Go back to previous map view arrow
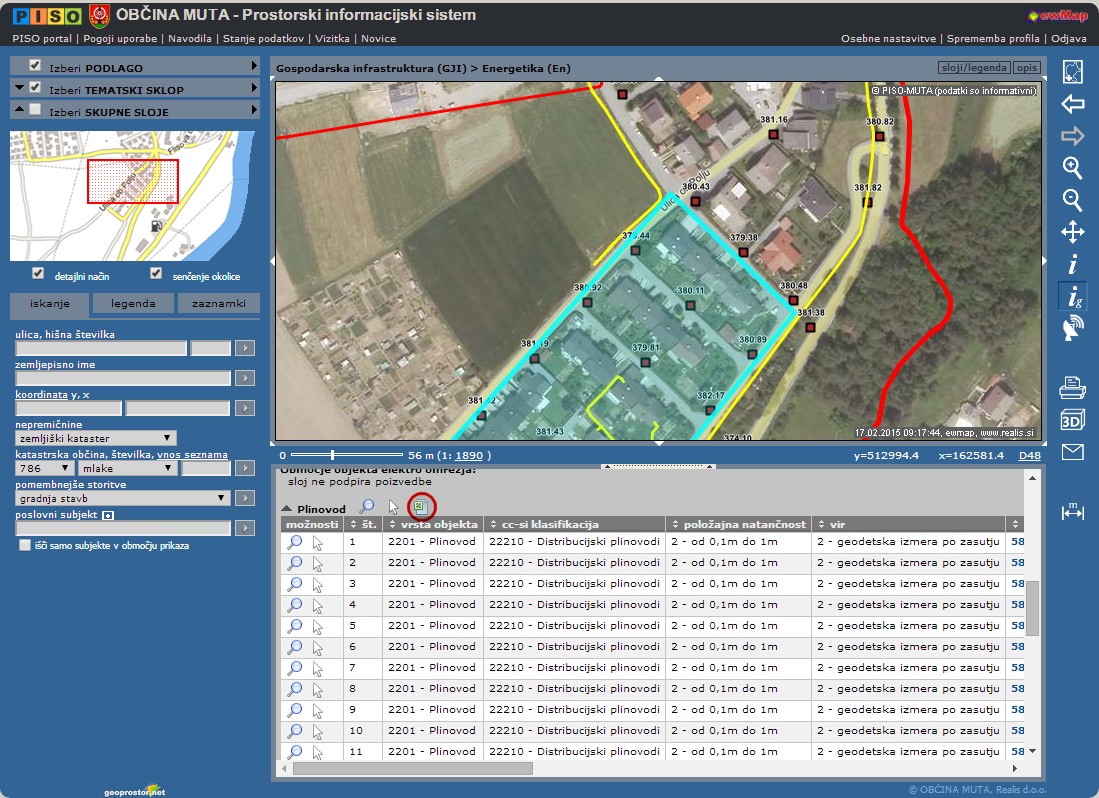This screenshot has width=1099, height=798. click(1072, 104)
